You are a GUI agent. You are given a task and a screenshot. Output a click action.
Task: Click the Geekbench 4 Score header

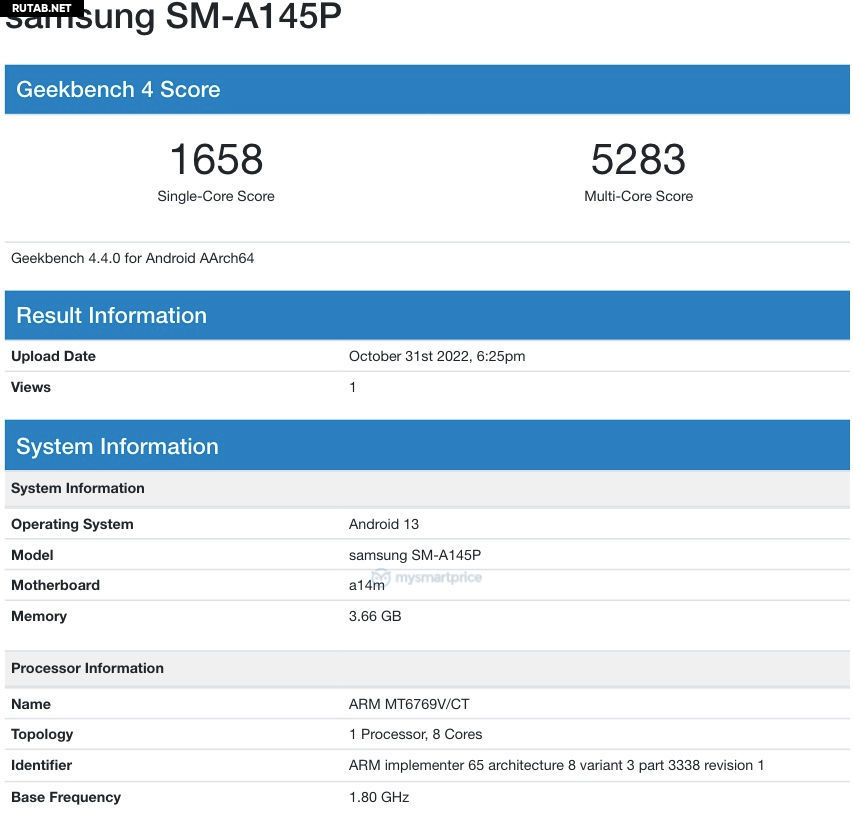118,89
